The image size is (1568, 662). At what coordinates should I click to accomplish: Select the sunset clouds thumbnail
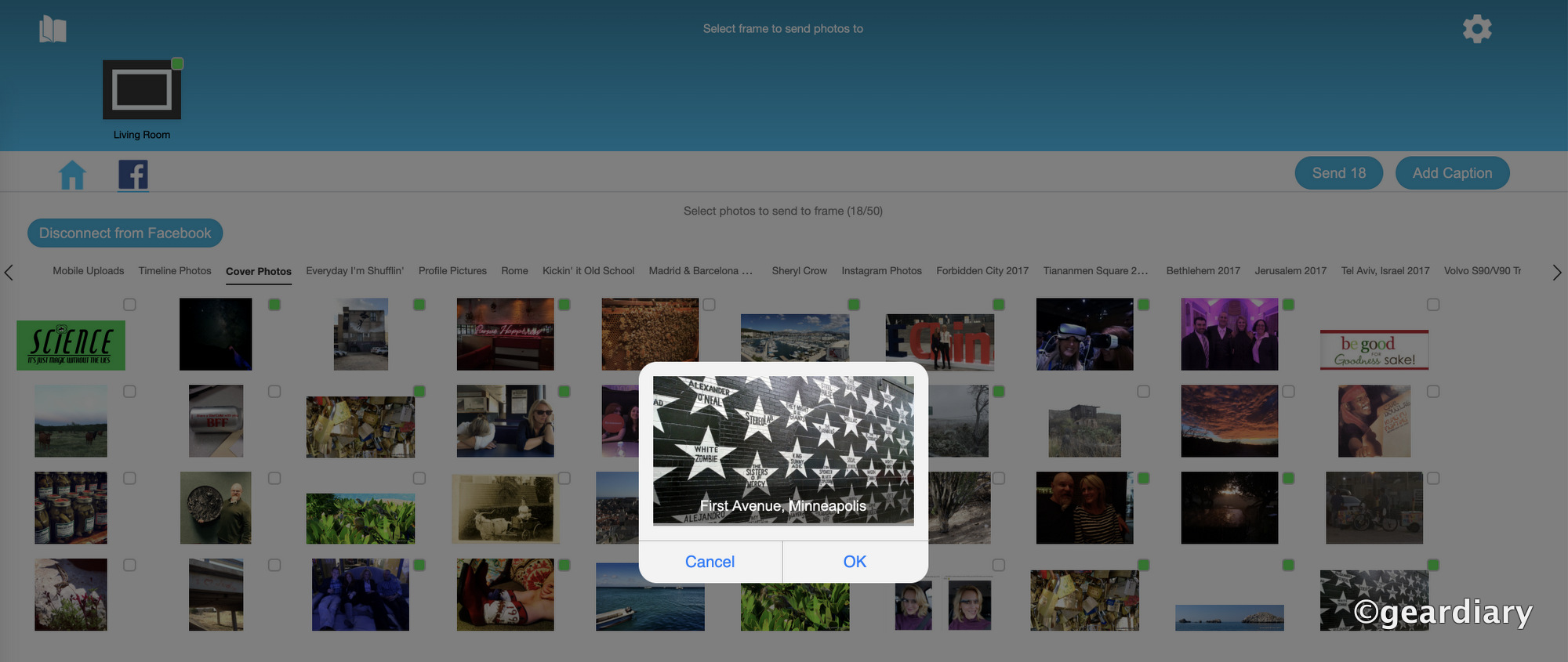click(x=1229, y=421)
